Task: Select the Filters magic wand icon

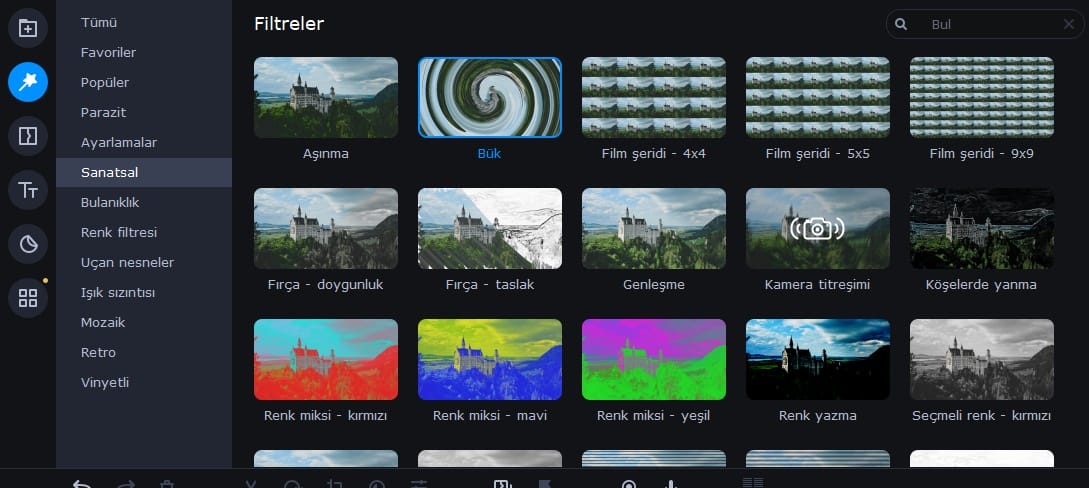Action: 28,82
